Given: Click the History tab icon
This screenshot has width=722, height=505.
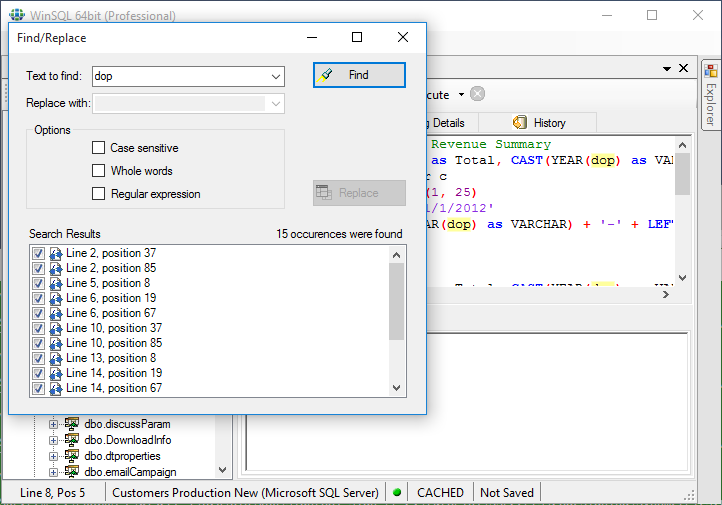Looking at the screenshot, I should click(520, 122).
